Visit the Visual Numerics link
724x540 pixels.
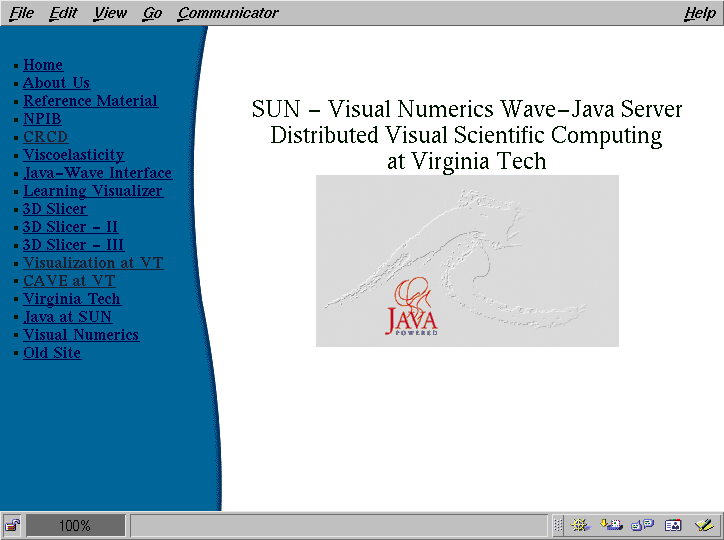(x=81, y=335)
